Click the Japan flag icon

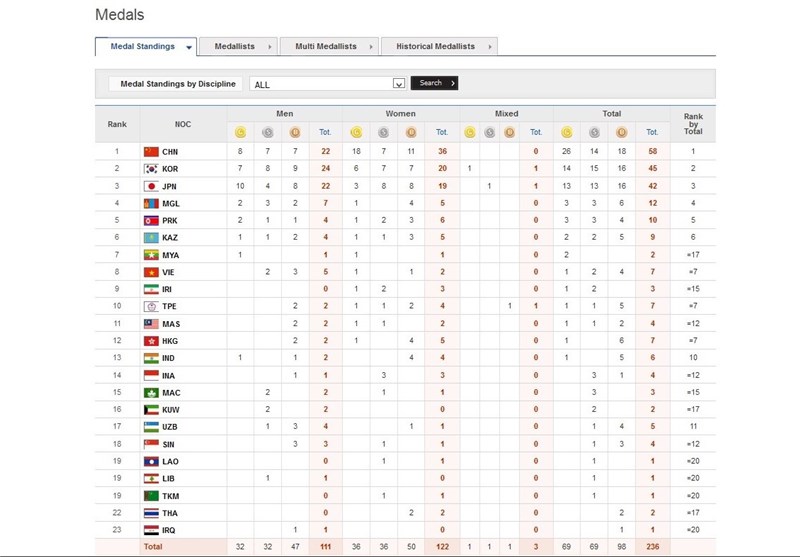[x=152, y=186]
